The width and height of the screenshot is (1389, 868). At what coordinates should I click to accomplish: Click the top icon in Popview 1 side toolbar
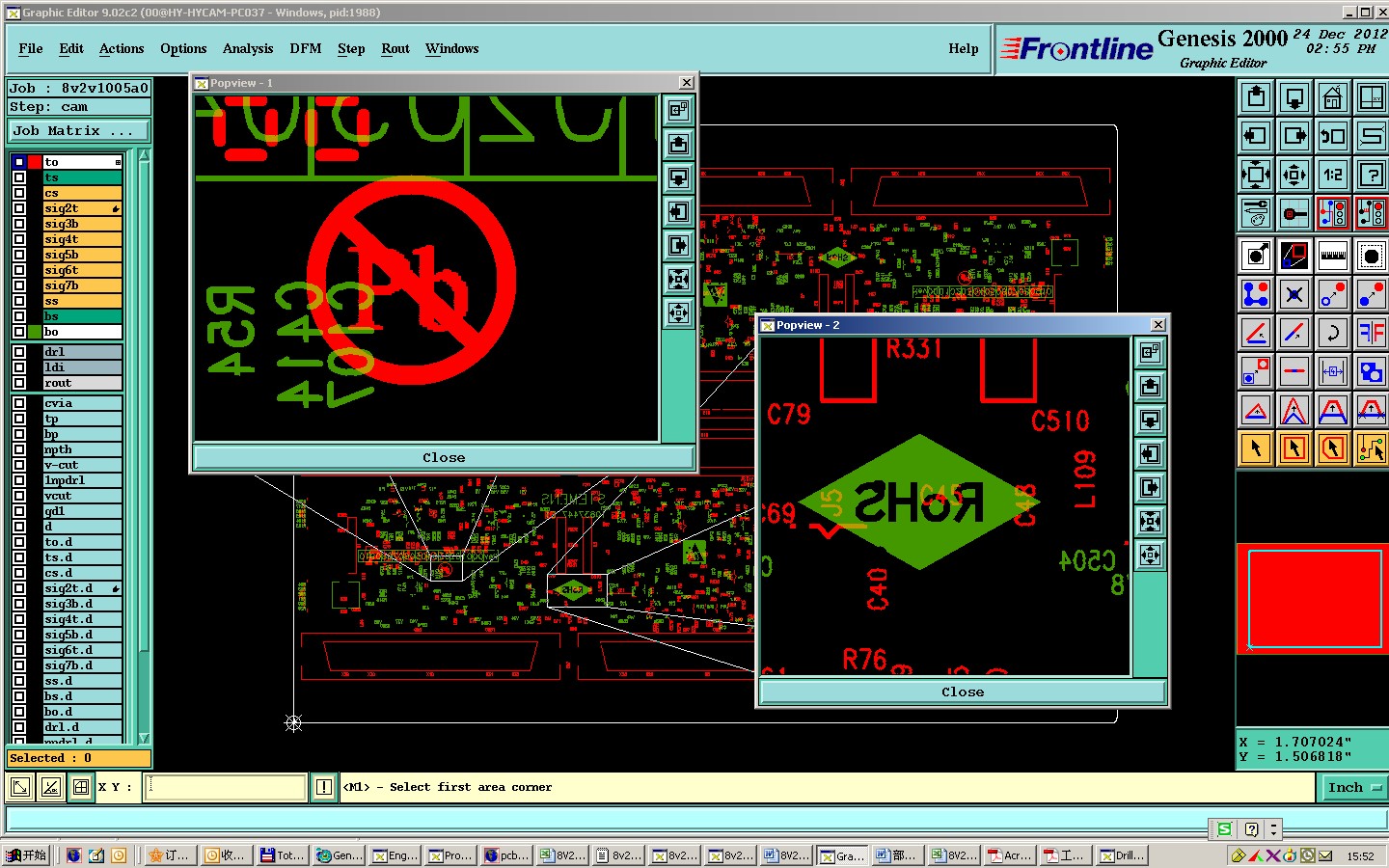679,111
